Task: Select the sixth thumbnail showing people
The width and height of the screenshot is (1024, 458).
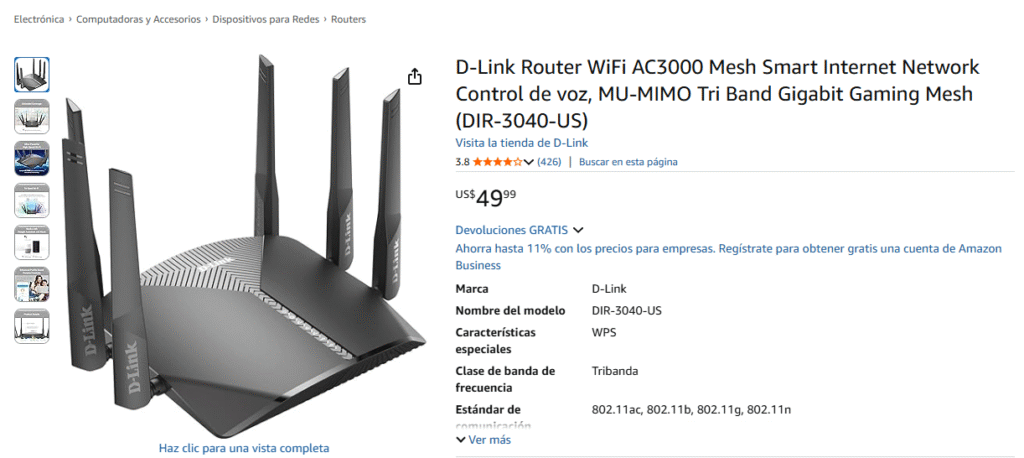Action: pos(32,284)
